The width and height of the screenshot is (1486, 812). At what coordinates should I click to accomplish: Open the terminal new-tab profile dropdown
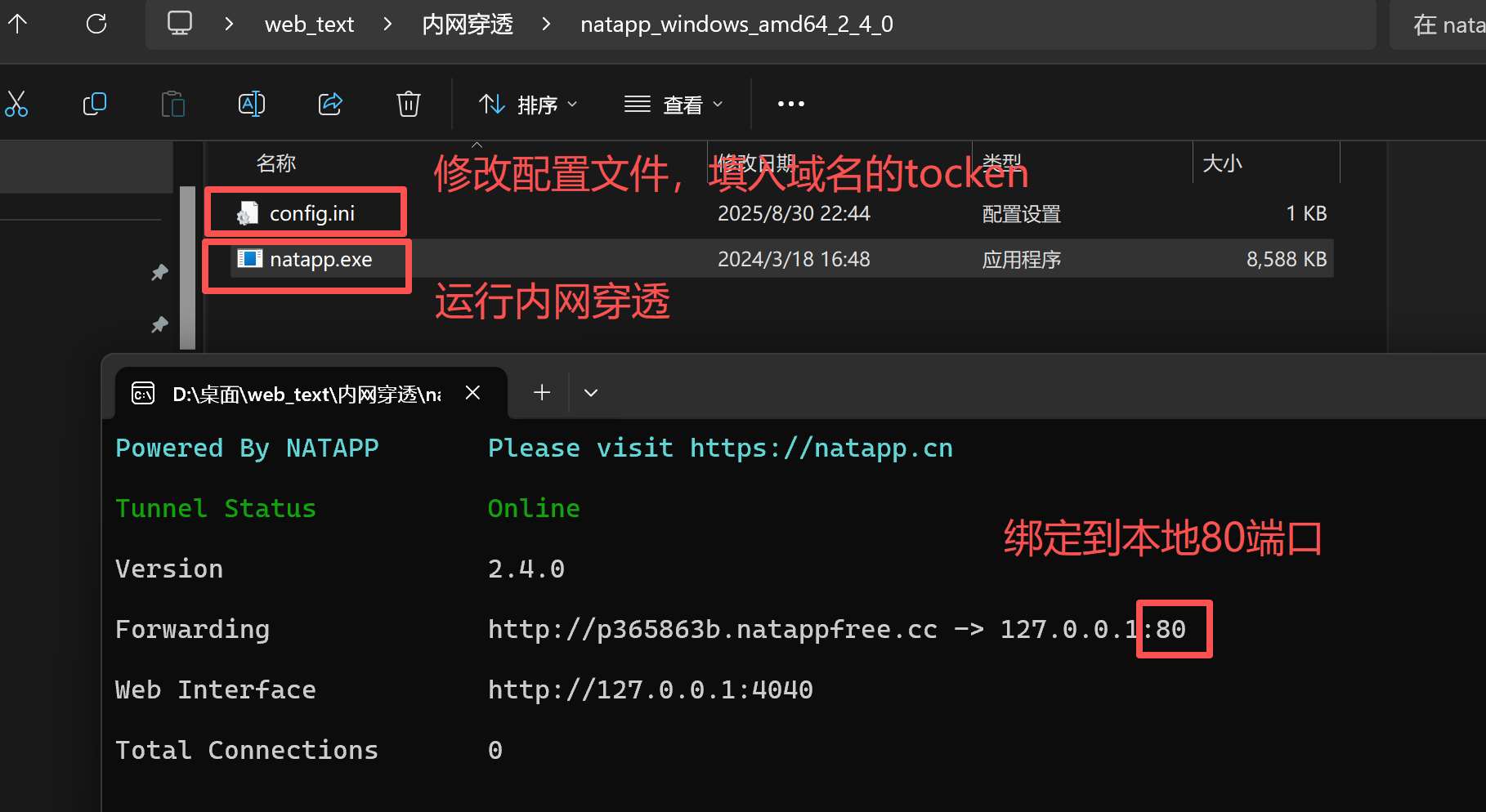[x=591, y=393]
